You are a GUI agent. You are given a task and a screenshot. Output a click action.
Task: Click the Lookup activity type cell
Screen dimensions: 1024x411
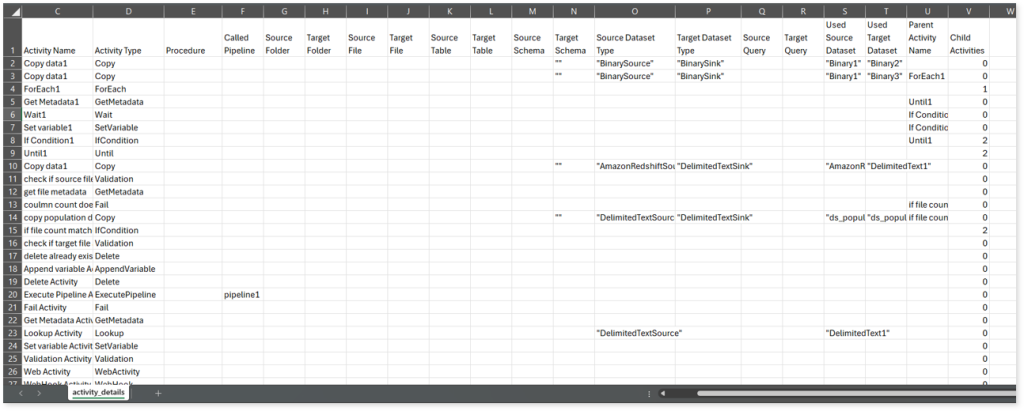127,332
